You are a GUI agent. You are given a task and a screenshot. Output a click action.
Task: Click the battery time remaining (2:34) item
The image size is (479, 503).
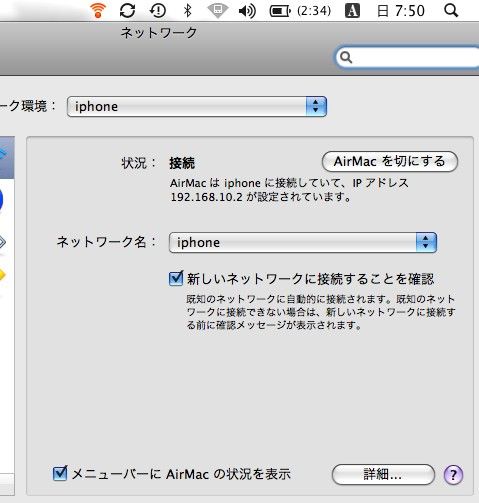click(x=314, y=11)
